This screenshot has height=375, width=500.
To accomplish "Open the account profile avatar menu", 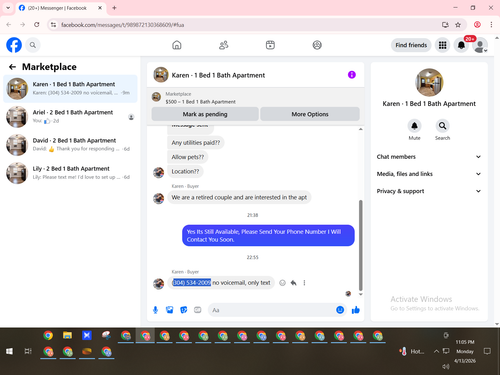I will pyautogui.click(x=480, y=46).
